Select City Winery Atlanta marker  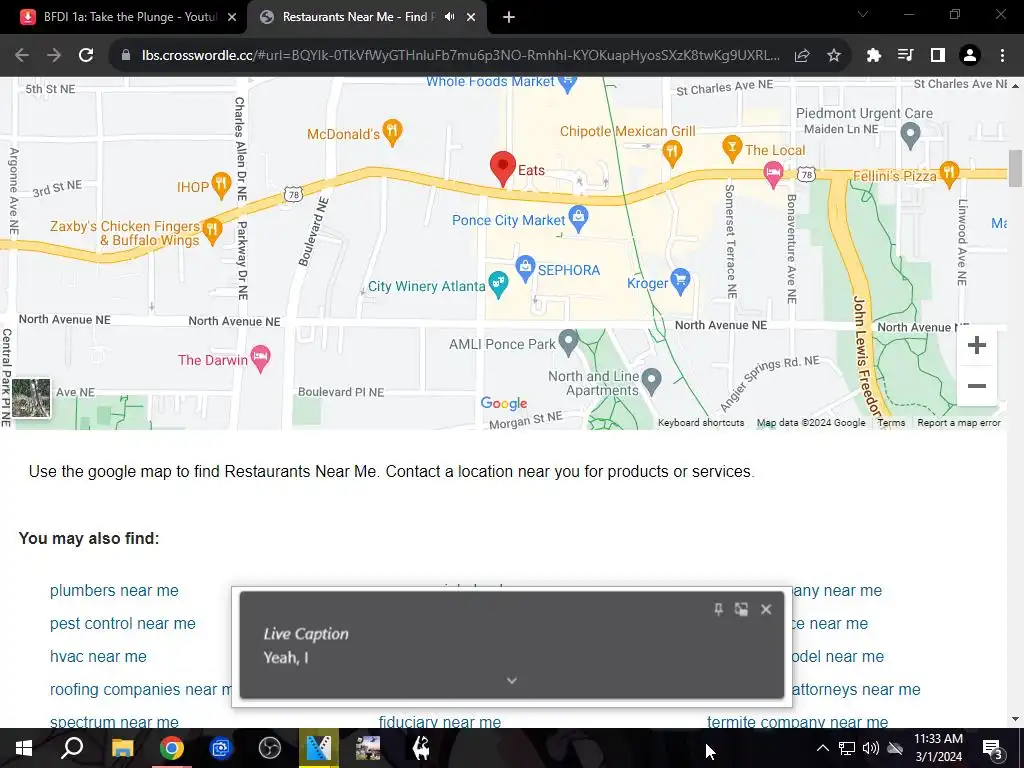pyautogui.click(x=498, y=285)
